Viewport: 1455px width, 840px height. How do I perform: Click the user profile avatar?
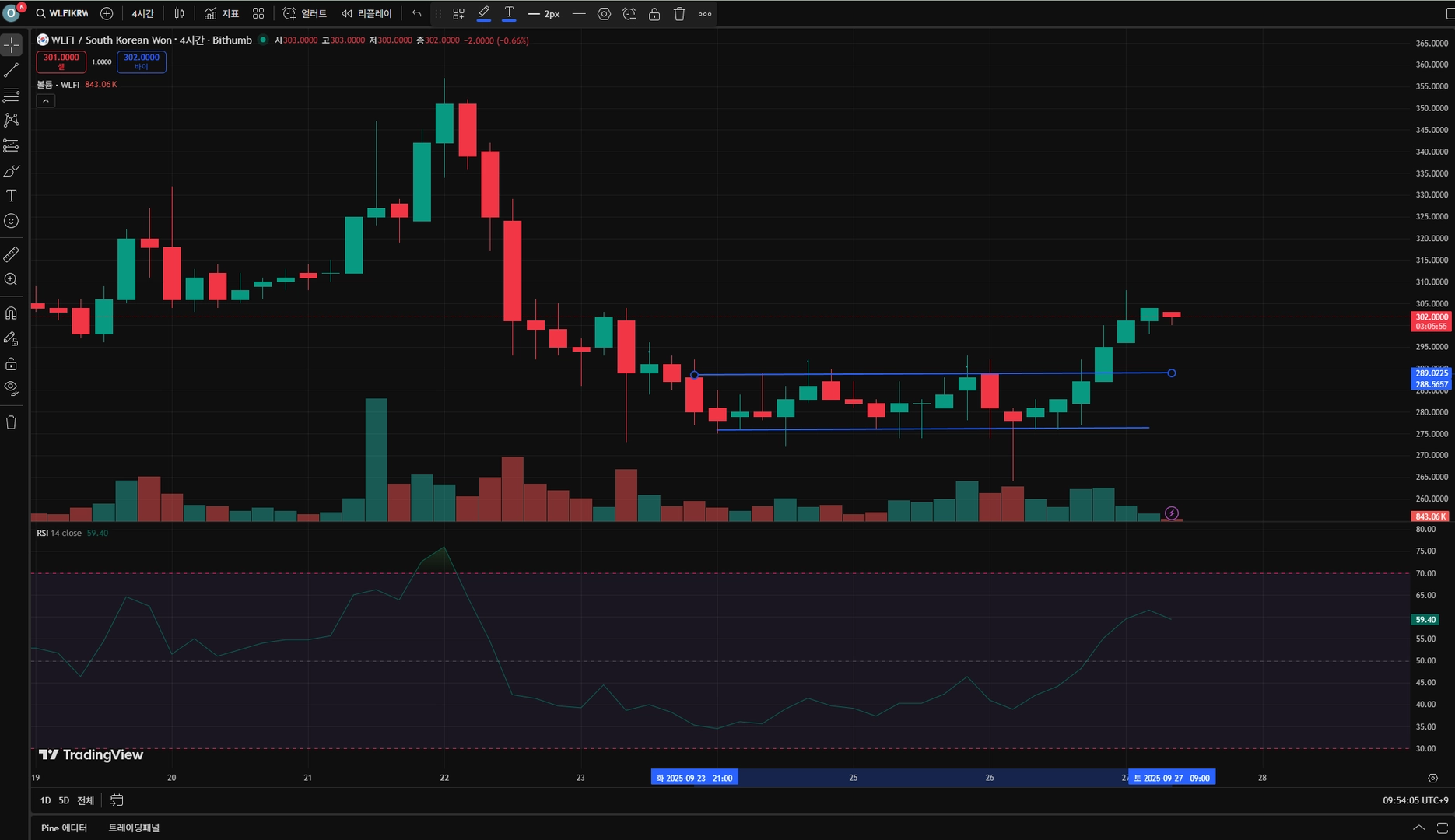pyautogui.click(x=12, y=12)
